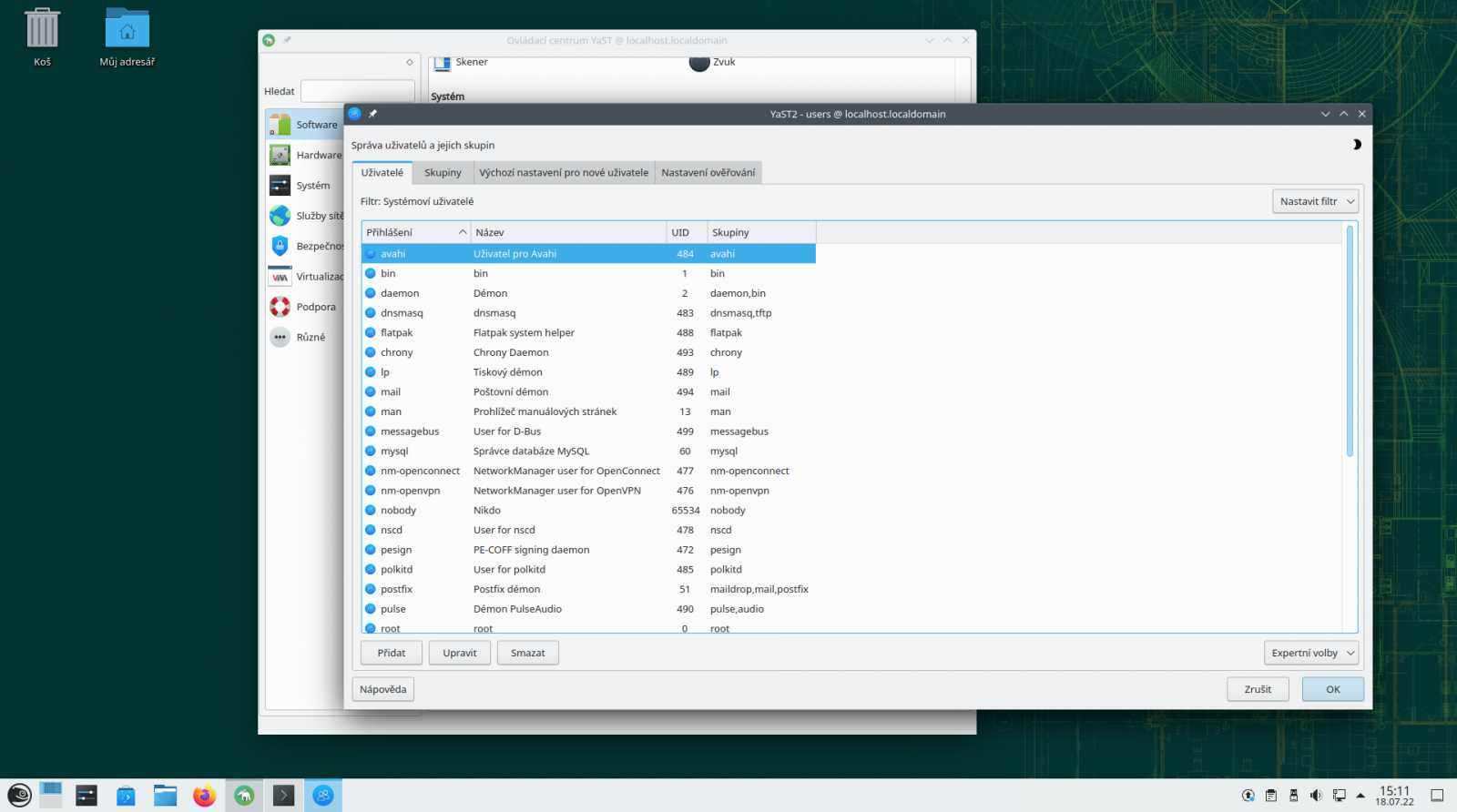Switch to YaST control center taskbar entry

click(x=244, y=796)
